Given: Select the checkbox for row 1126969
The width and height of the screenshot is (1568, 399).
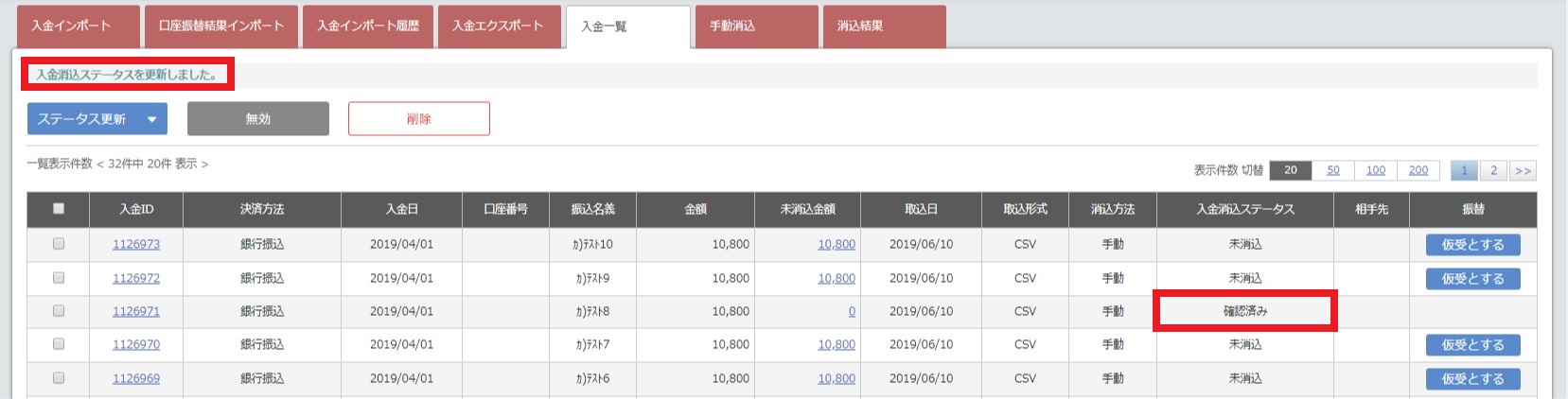Looking at the screenshot, I should pyautogui.click(x=59, y=378).
